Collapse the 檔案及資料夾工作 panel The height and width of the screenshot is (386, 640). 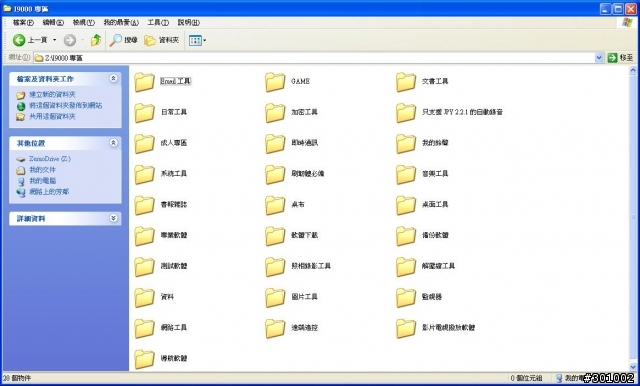click(x=113, y=78)
